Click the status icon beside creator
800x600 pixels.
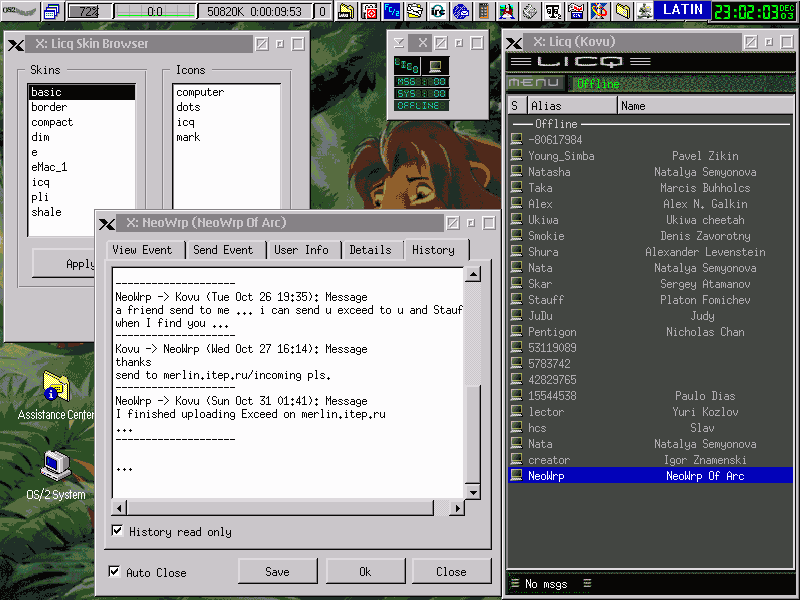tap(516, 459)
